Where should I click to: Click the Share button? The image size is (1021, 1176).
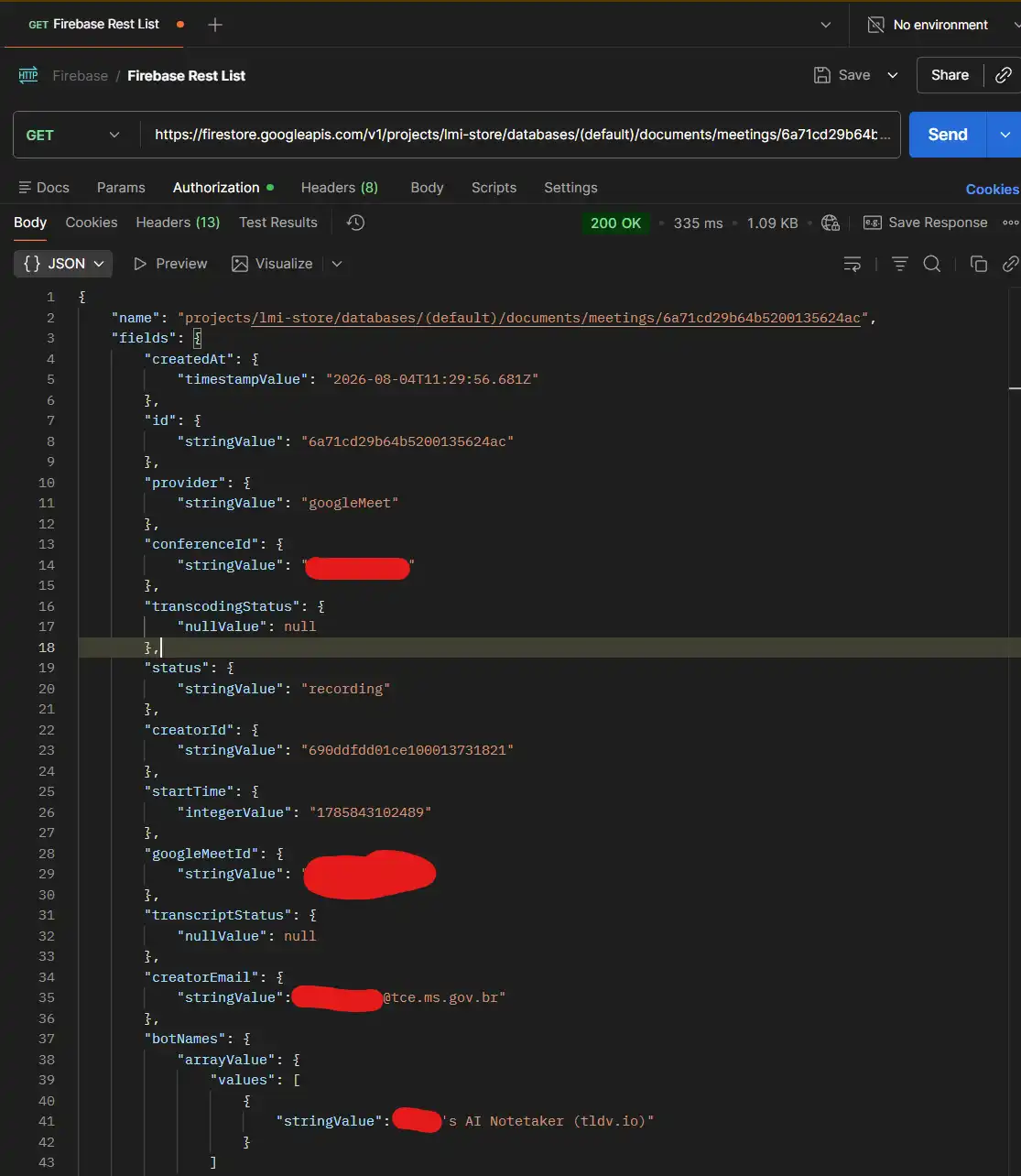point(950,75)
